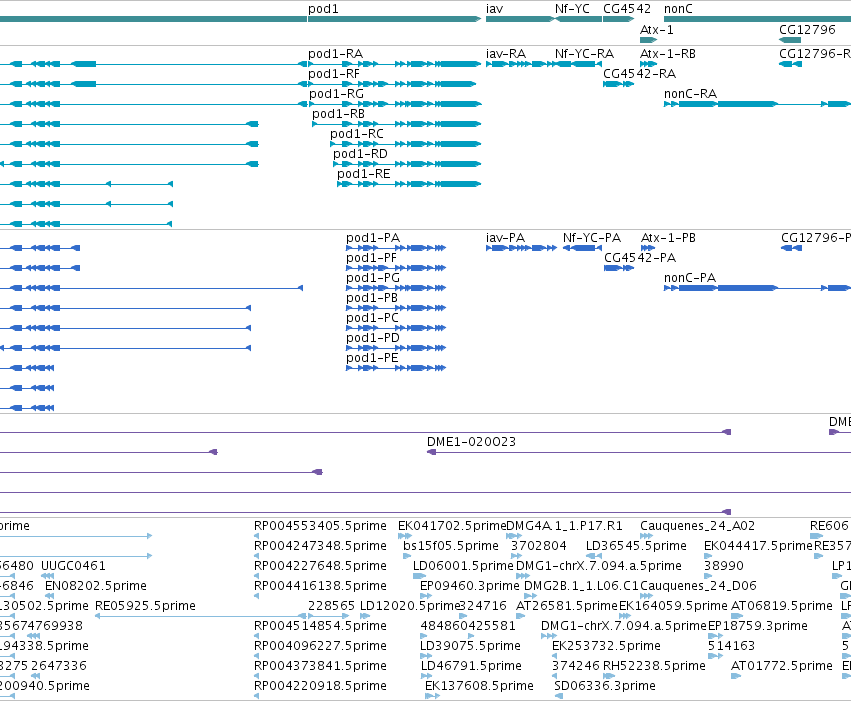Click the EP09460.3prime EST label
The width and height of the screenshot is (851, 701).
(x=469, y=587)
